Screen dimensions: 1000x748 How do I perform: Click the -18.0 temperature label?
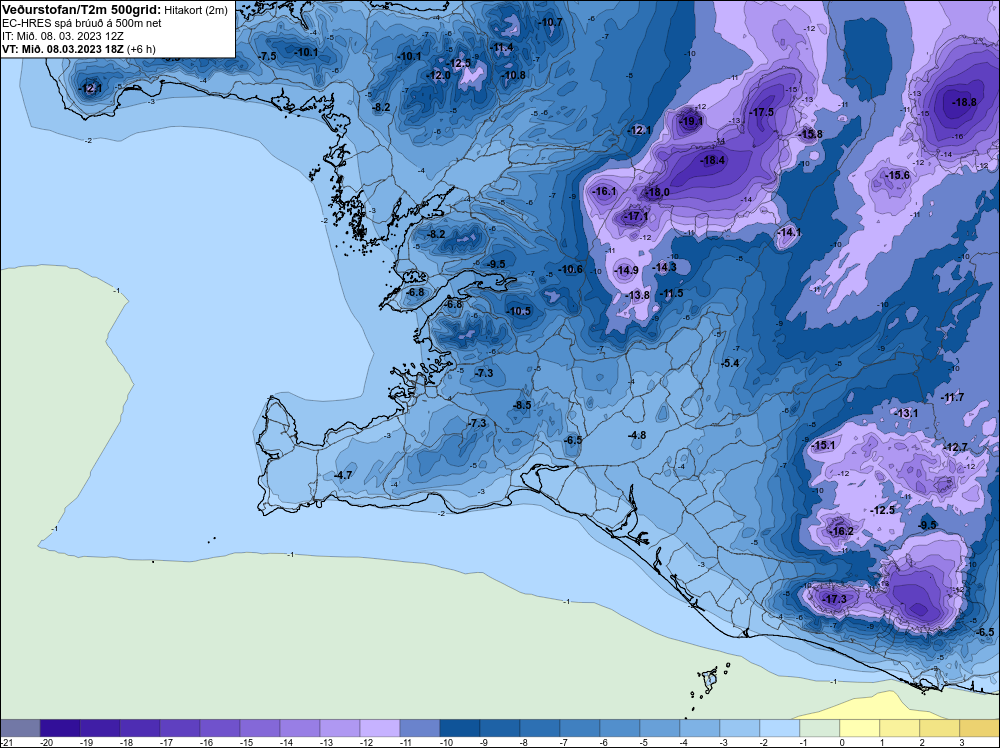[x=657, y=193]
